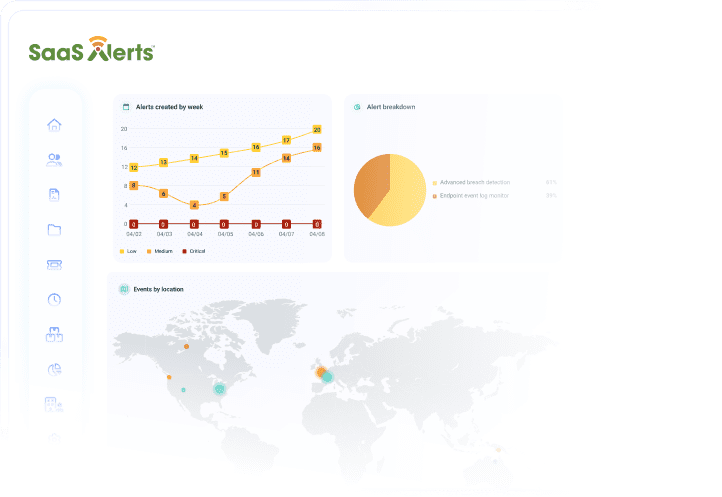
Task: Click the Low data point labeled 20
Action: click(317, 130)
